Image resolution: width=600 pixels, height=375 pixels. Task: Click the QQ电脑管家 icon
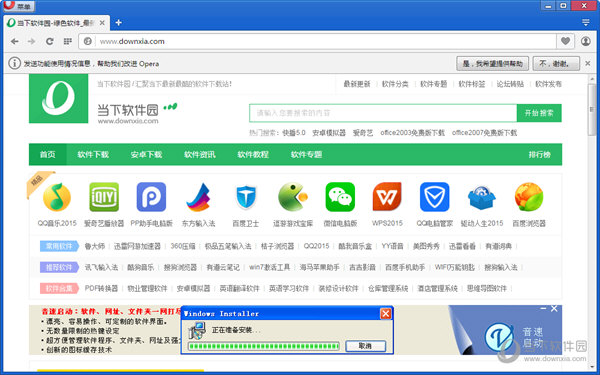434,197
